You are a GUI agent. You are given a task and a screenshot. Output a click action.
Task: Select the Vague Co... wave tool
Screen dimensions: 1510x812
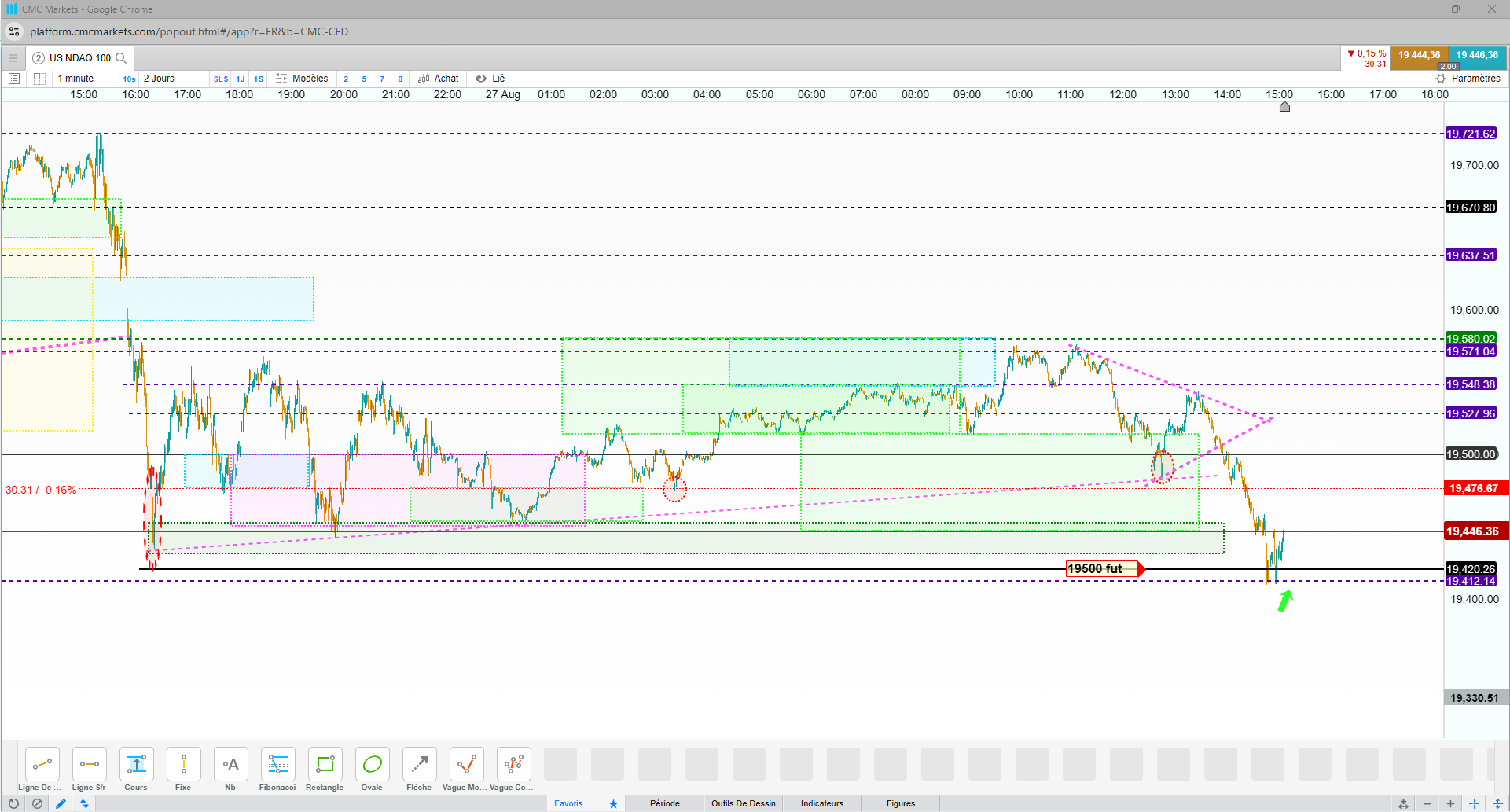pos(513,764)
